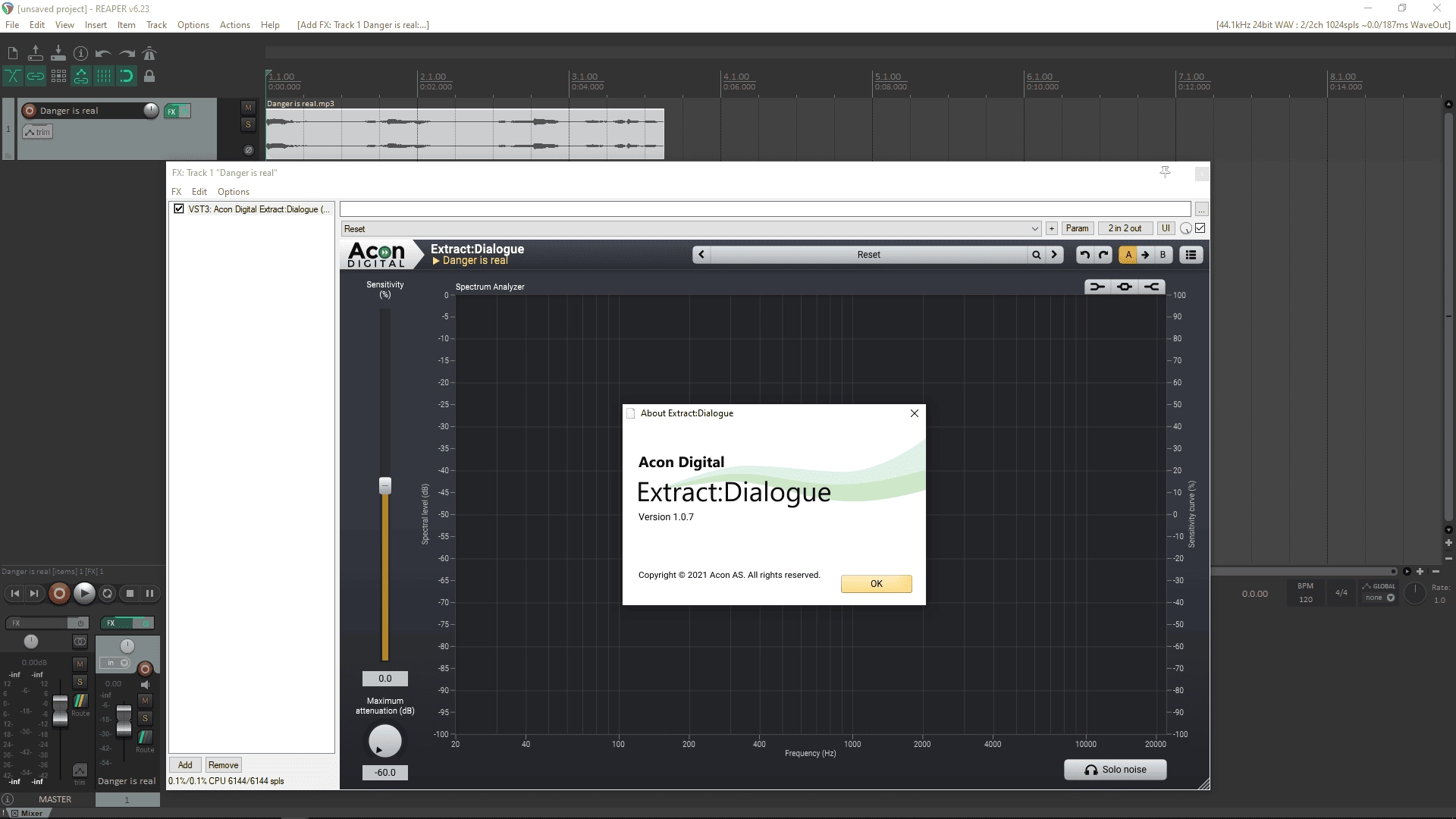Click the trim envelope button on track 1
The image size is (1456, 819).
tap(37, 132)
